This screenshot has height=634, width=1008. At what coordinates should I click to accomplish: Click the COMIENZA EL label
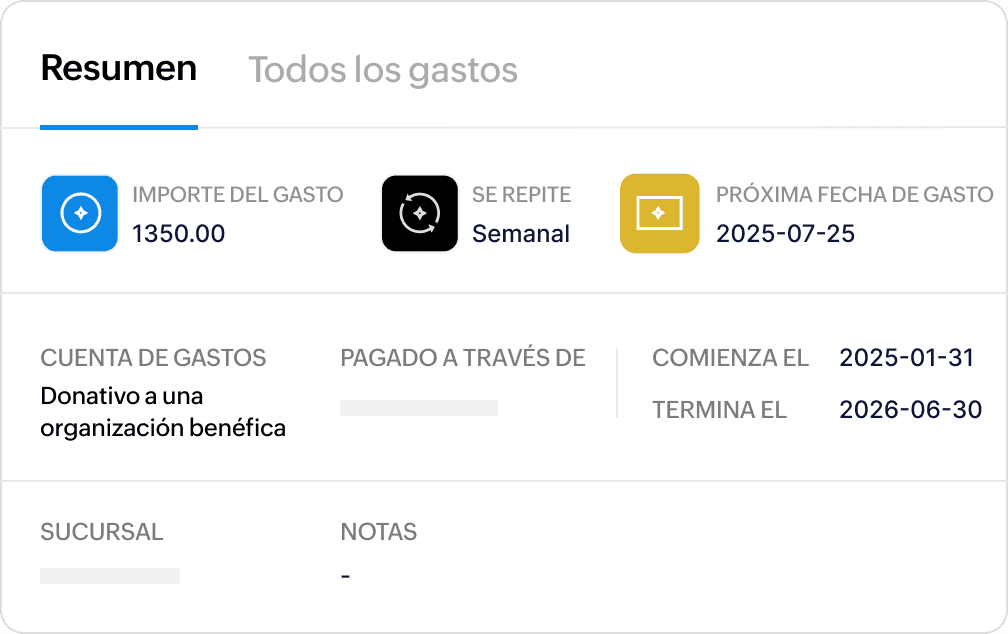[730, 358]
